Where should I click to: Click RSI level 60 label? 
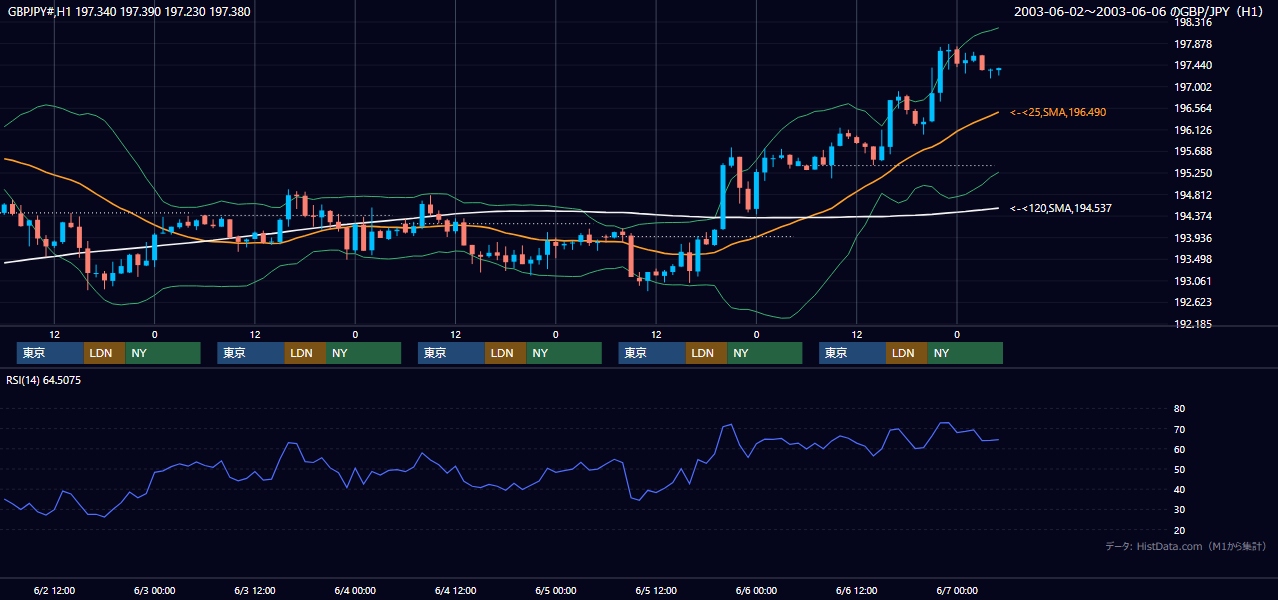point(1179,449)
